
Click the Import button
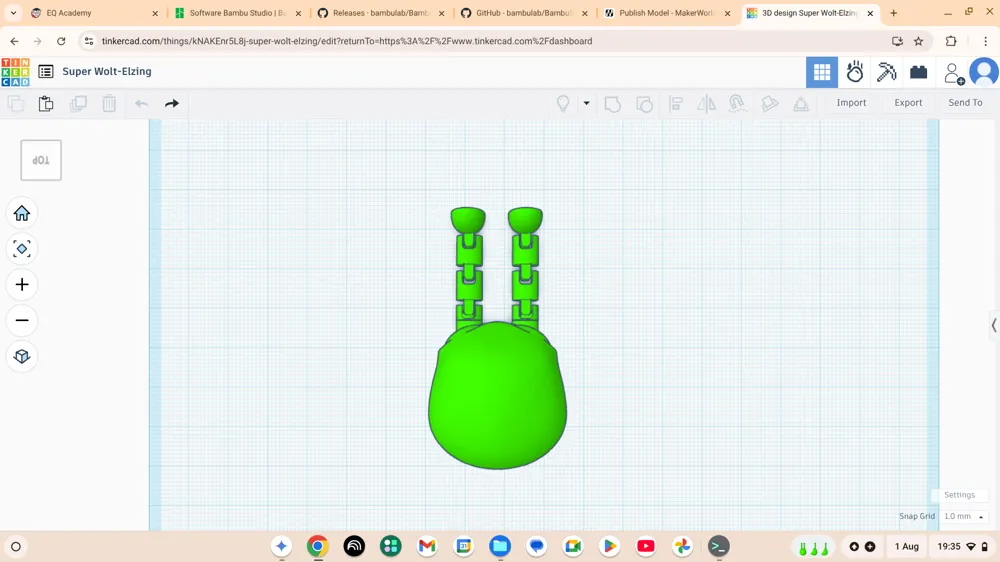point(851,103)
